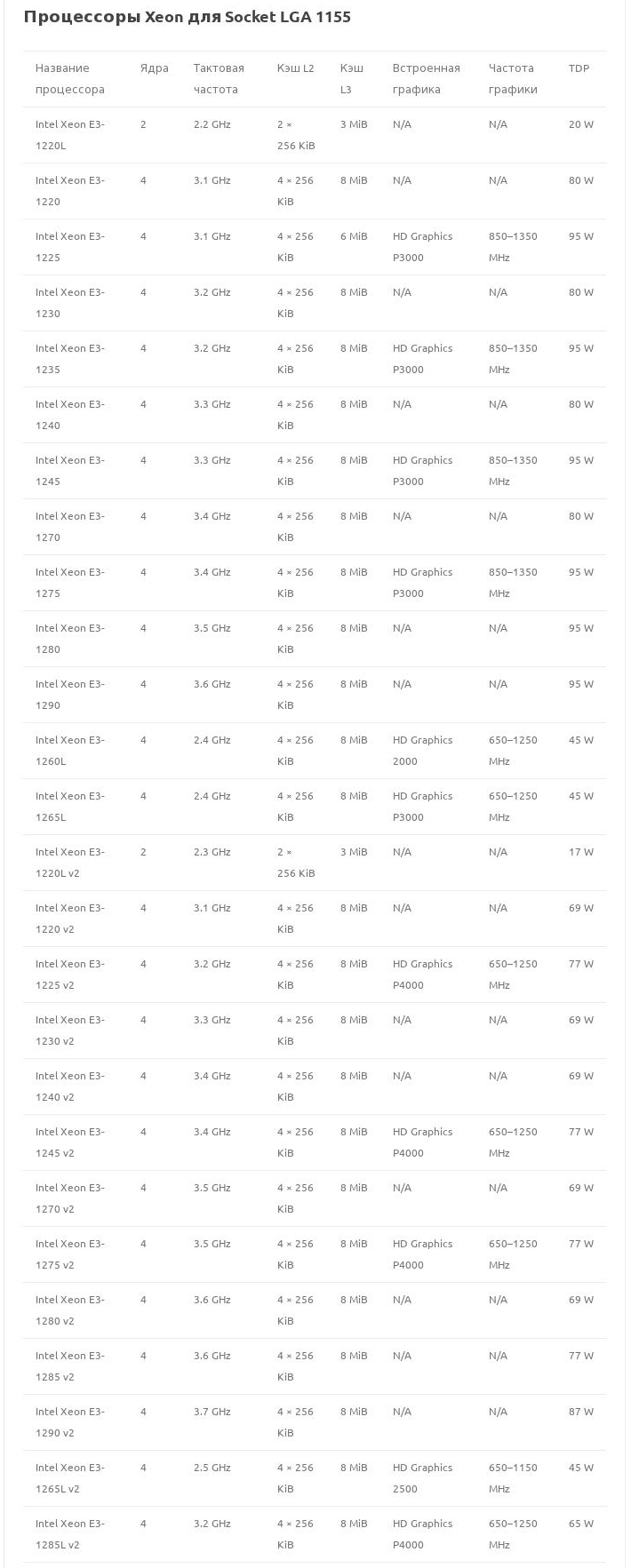Select the "Тактовая частота" column header
The width and height of the screenshot is (631, 1568).
(x=219, y=79)
